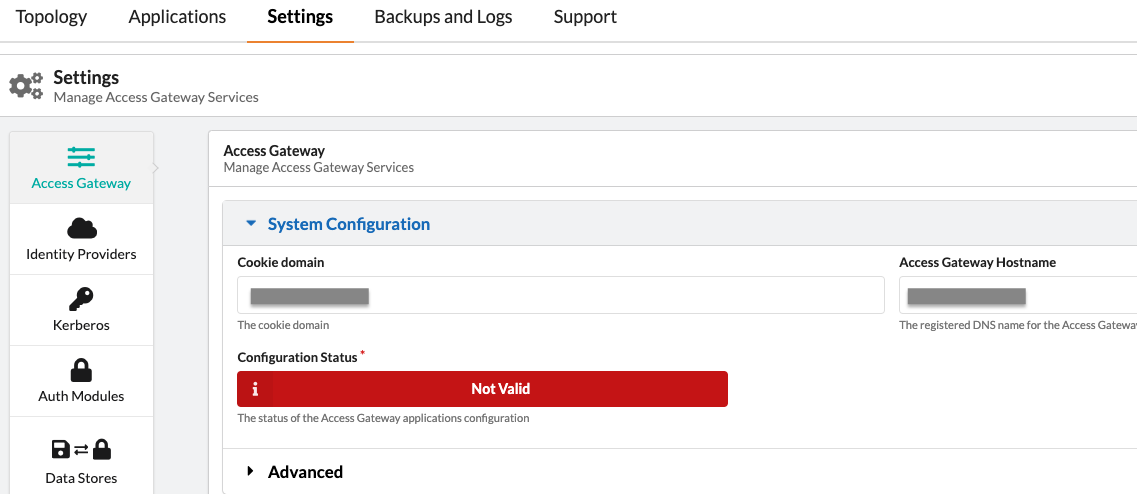Expand the Advanced section

[x=251, y=472]
